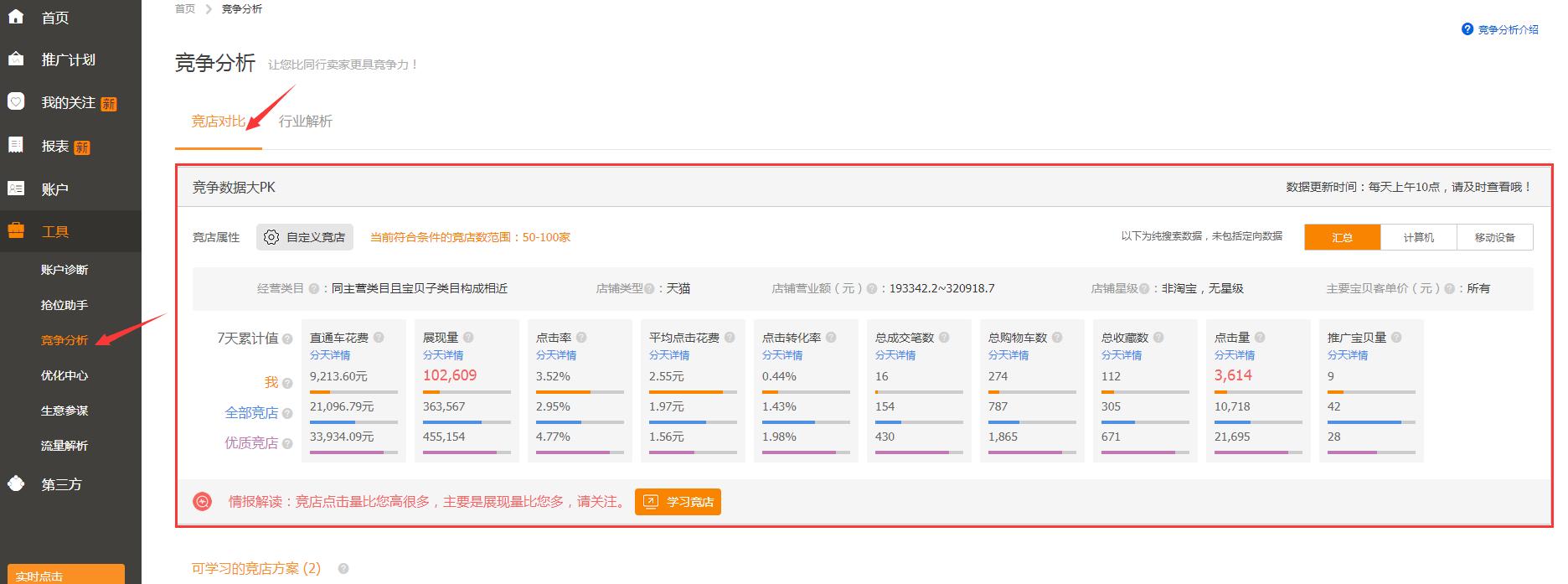The image size is (1568, 584).
Task: Click the 账户 account icon
Action: pyautogui.click(x=16, y=189)
